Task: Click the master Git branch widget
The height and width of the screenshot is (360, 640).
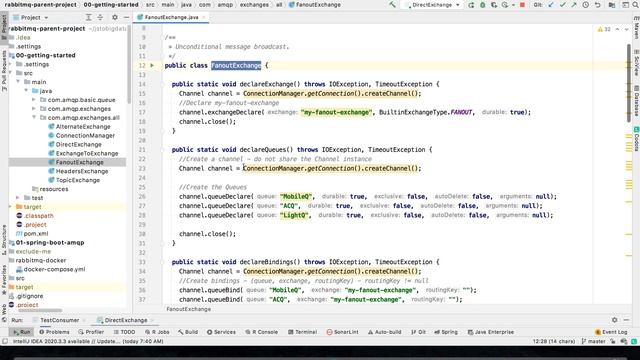Action: [594, 341]
